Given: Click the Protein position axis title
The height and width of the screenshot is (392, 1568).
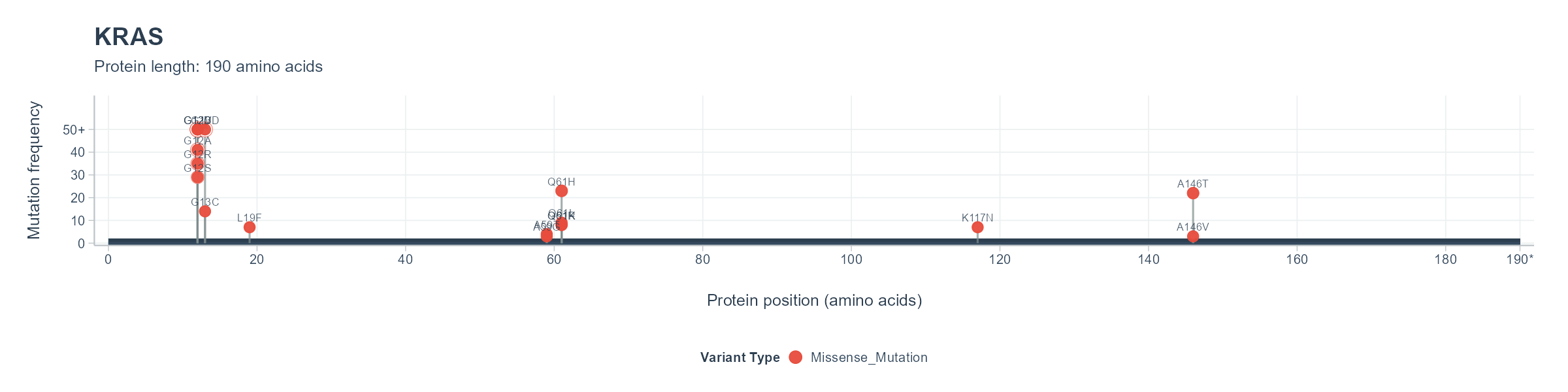Looking at the screenshot, I should 814,301.
